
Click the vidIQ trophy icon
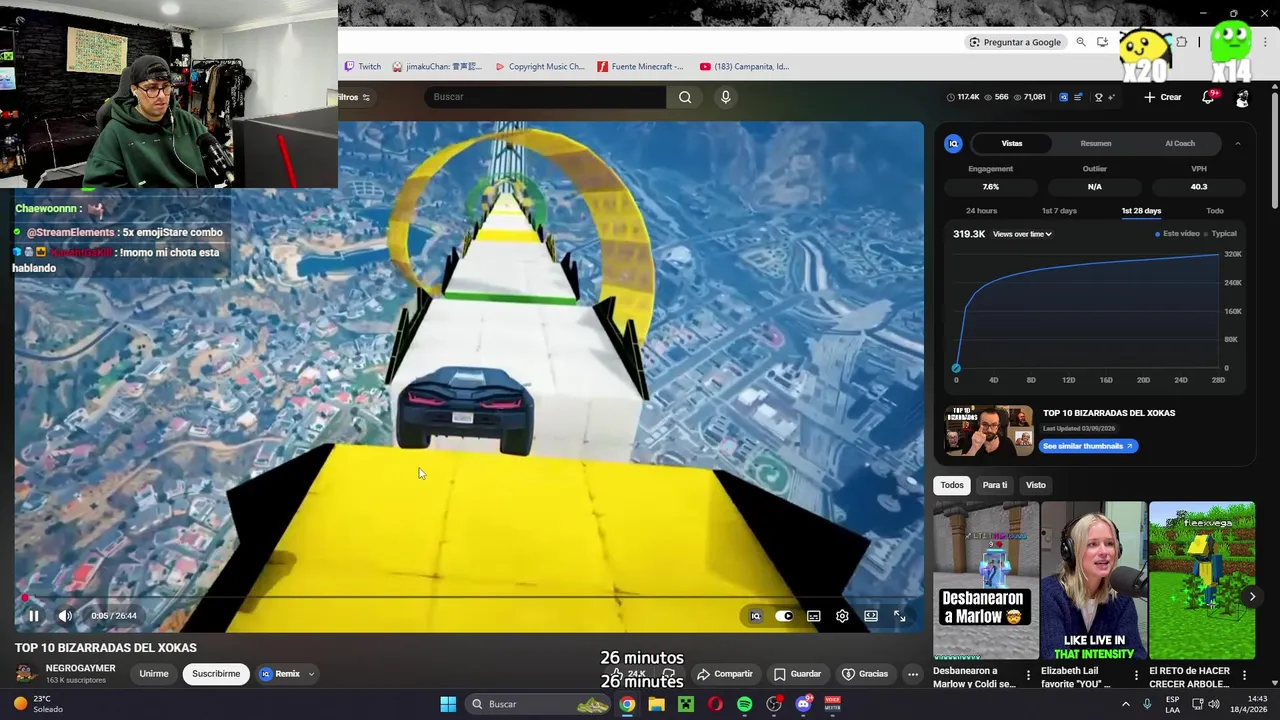click(x=1098, y=97)
